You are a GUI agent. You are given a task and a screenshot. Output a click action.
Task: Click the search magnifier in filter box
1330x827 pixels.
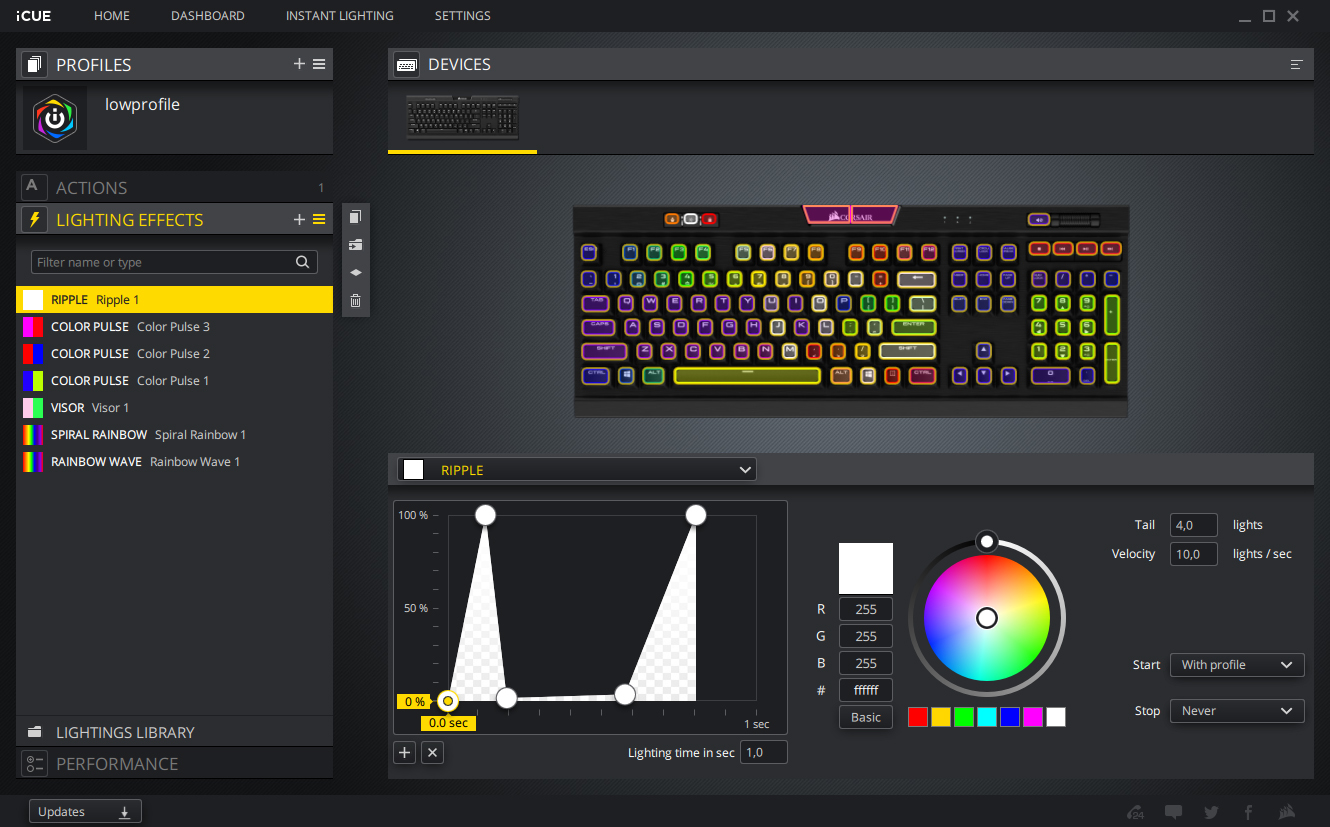[303, 262]
